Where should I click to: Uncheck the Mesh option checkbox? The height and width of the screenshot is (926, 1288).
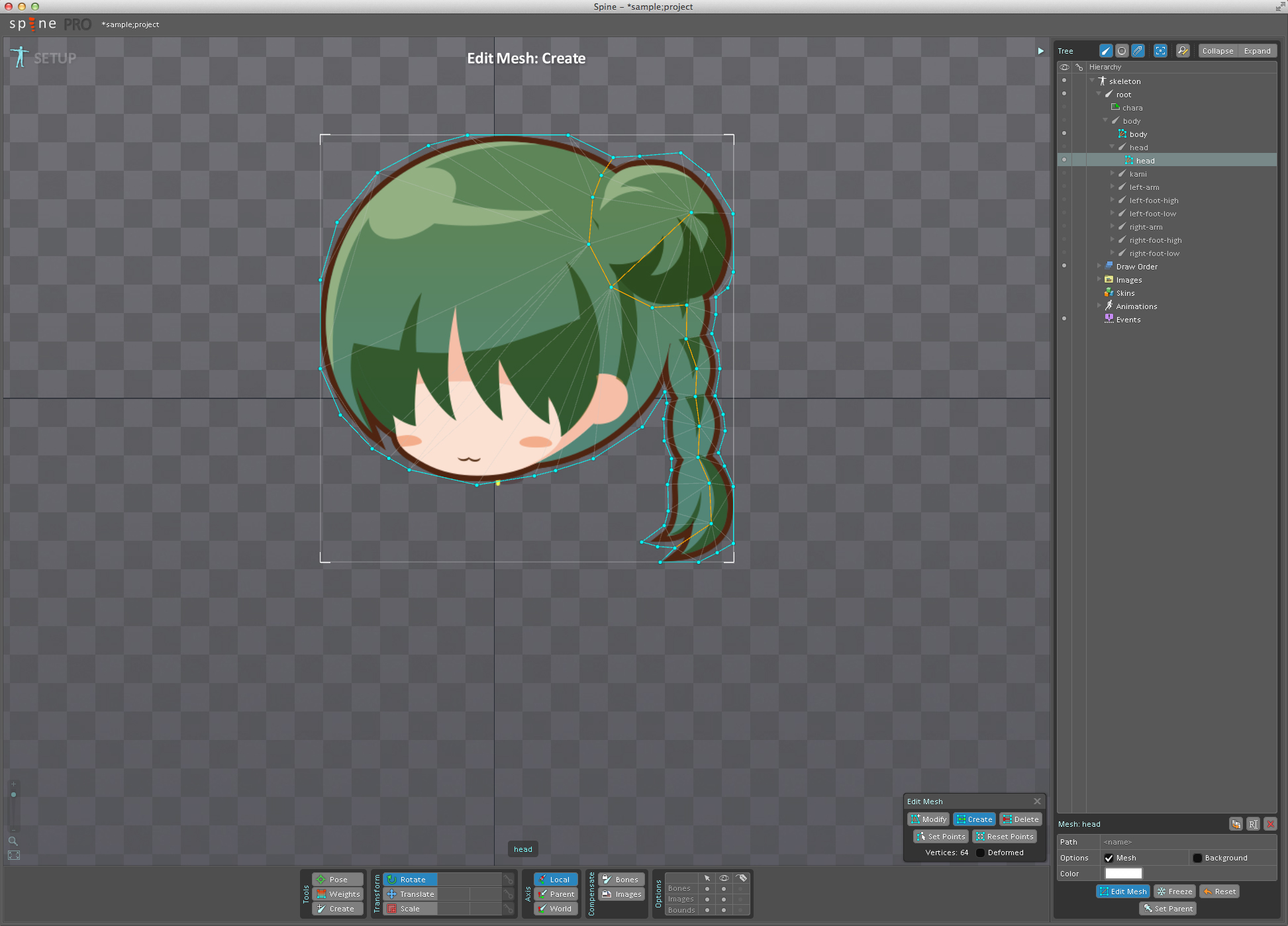pos(1109,858)
